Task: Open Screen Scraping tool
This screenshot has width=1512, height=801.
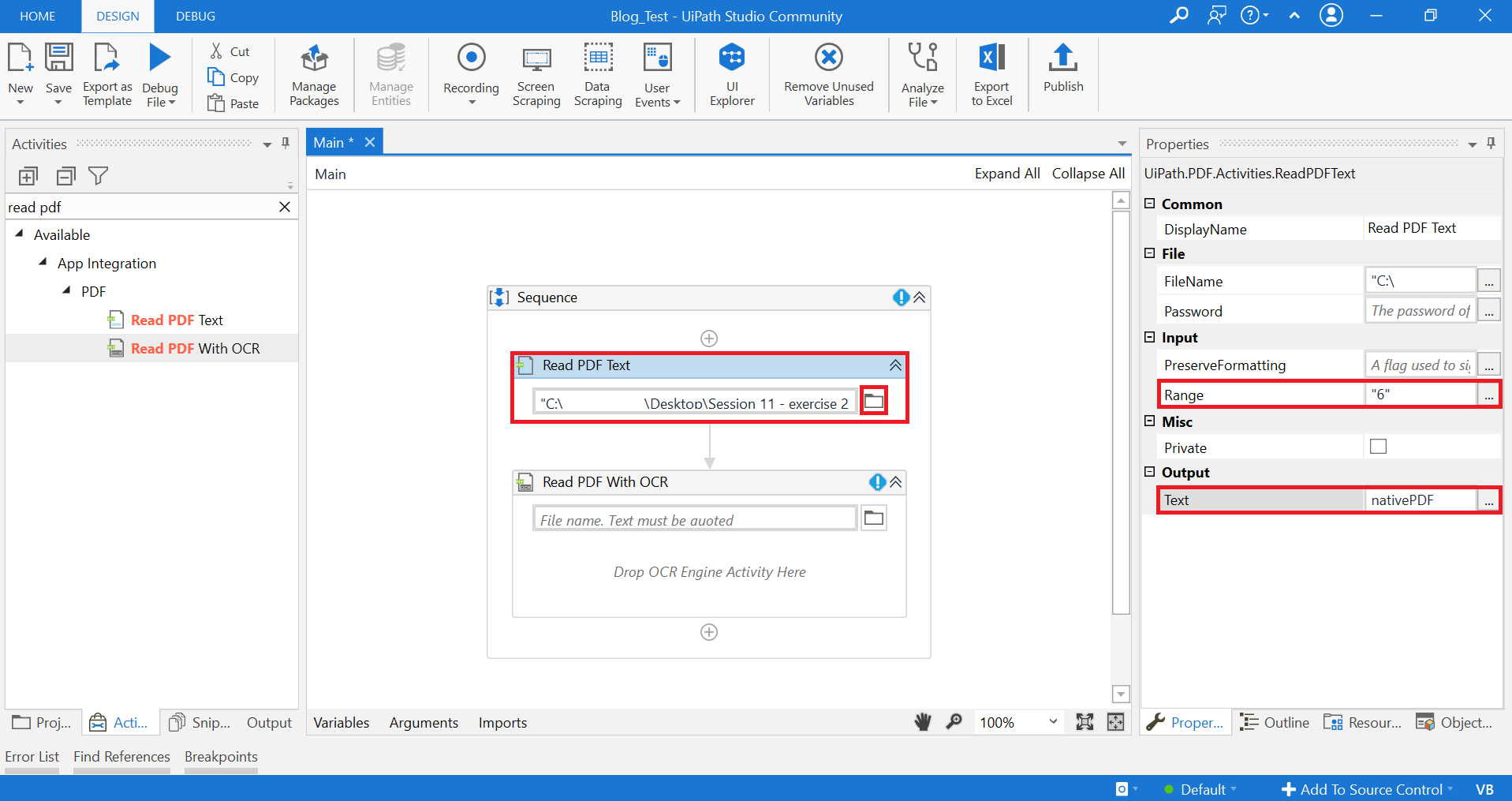Action: coord(536,76)
